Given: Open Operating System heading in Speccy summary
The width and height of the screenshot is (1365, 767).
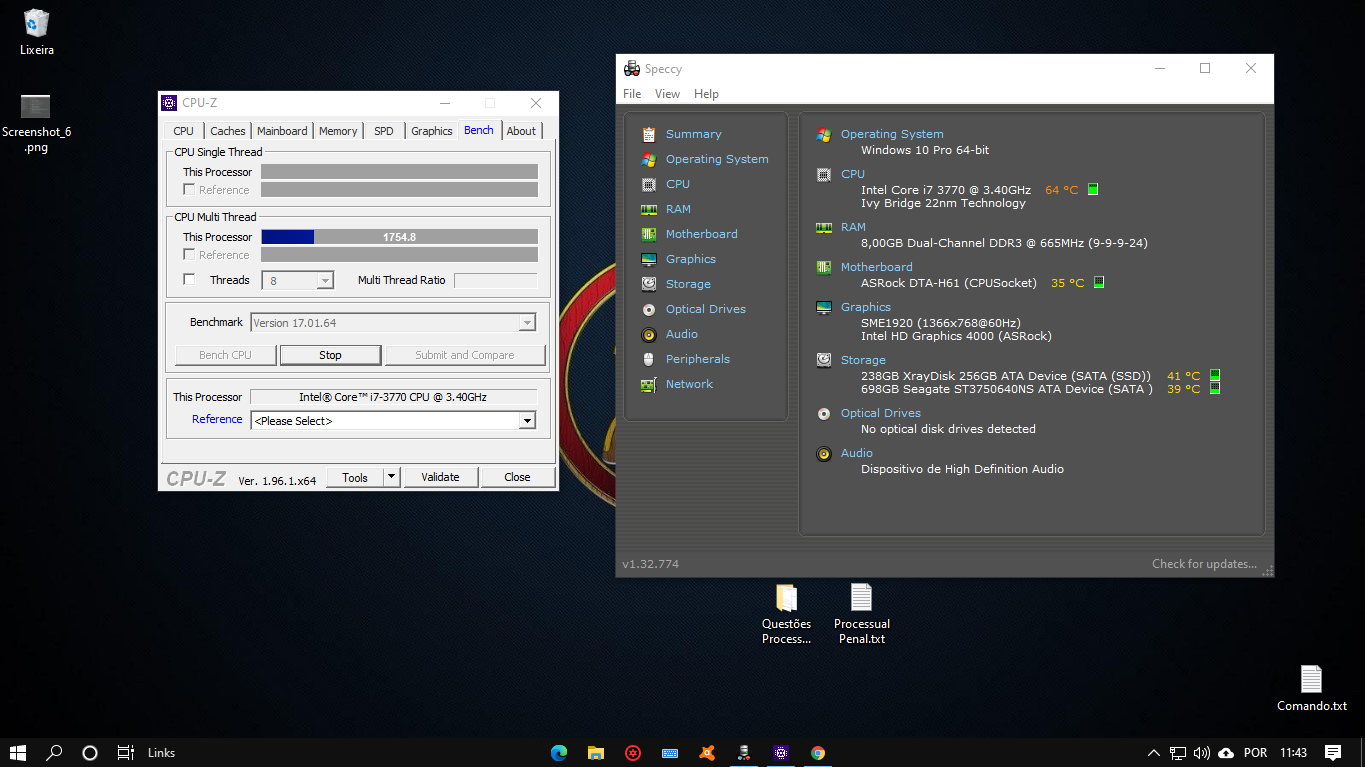Looking at the screenshot, I should tap(891, 134).
